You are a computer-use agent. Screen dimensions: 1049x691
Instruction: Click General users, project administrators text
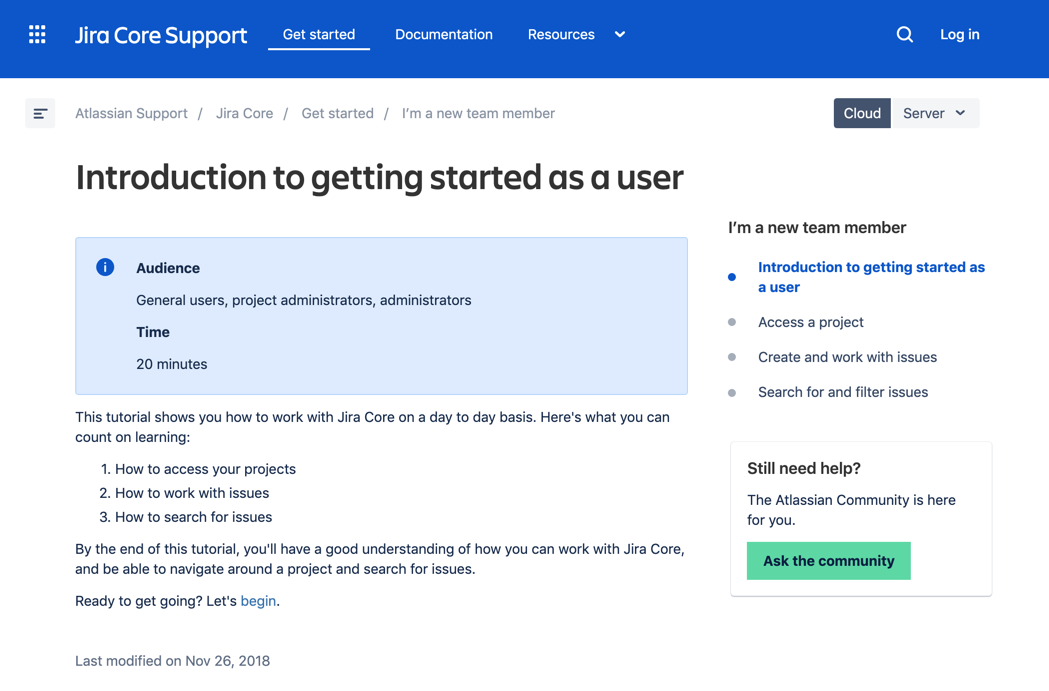[x=304, y=300]
